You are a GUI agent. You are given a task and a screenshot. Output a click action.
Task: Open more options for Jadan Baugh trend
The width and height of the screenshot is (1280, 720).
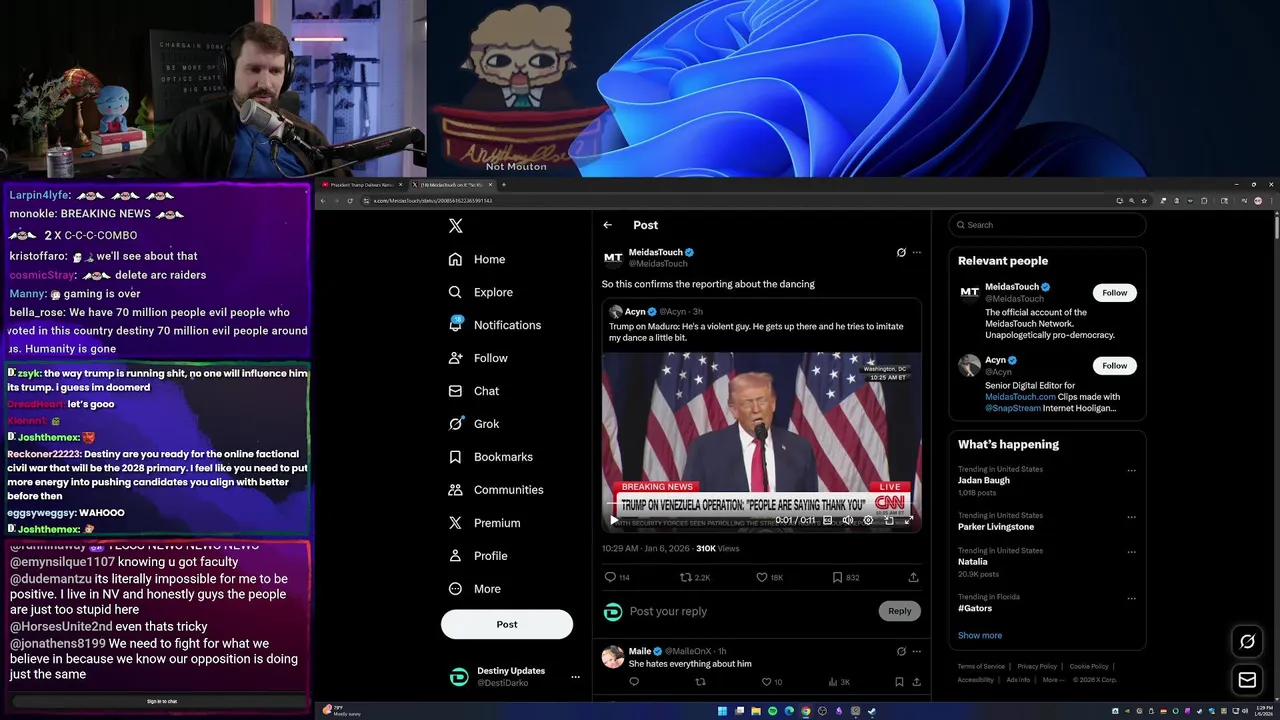point(1131,471)
